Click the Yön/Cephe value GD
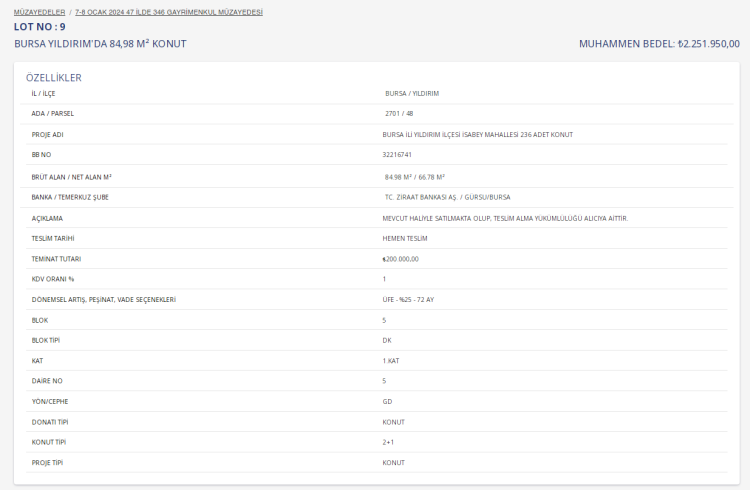The image size is (750, 490). [x=387, y=401]
